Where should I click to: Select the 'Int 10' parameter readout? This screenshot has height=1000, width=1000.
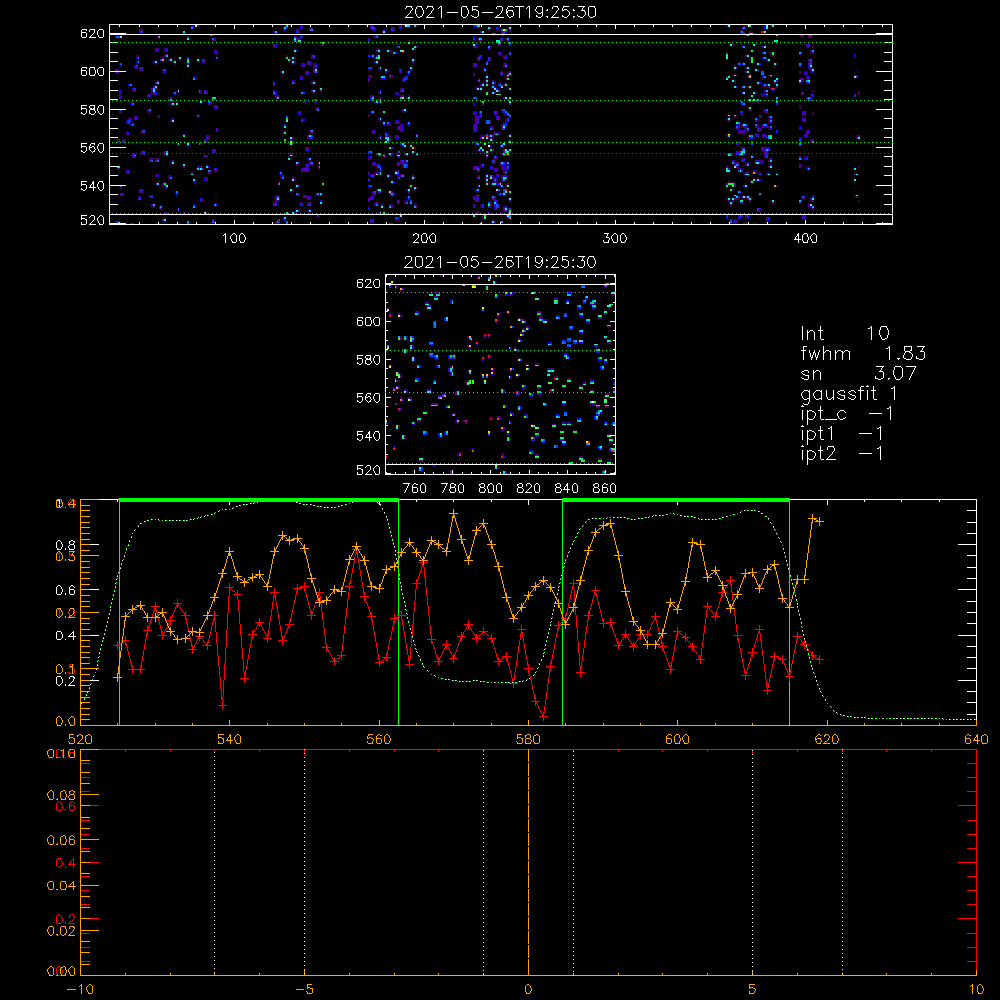coord(845,334)
